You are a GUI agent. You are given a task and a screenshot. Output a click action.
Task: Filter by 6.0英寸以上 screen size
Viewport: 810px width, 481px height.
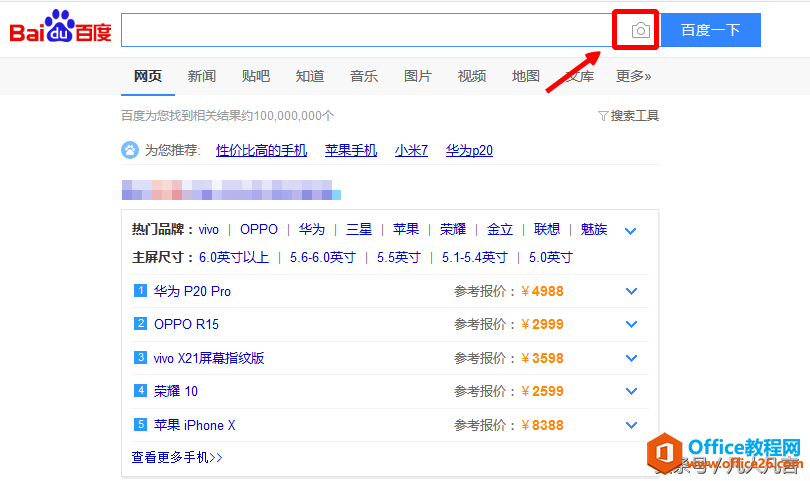pyautogui.click(x=234, y=257)
